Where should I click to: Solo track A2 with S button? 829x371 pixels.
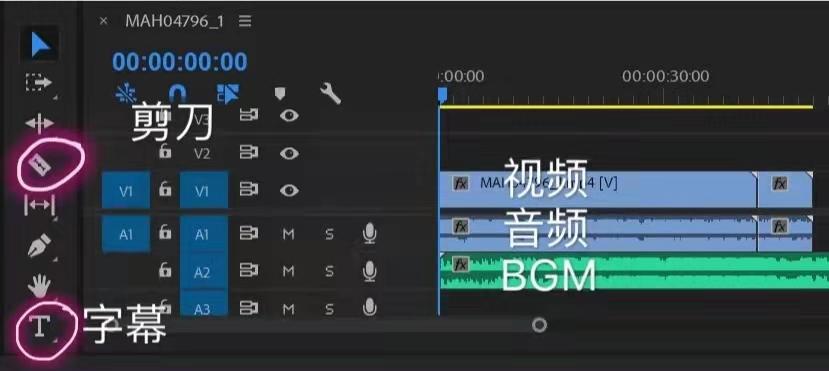tap(329, 272)
